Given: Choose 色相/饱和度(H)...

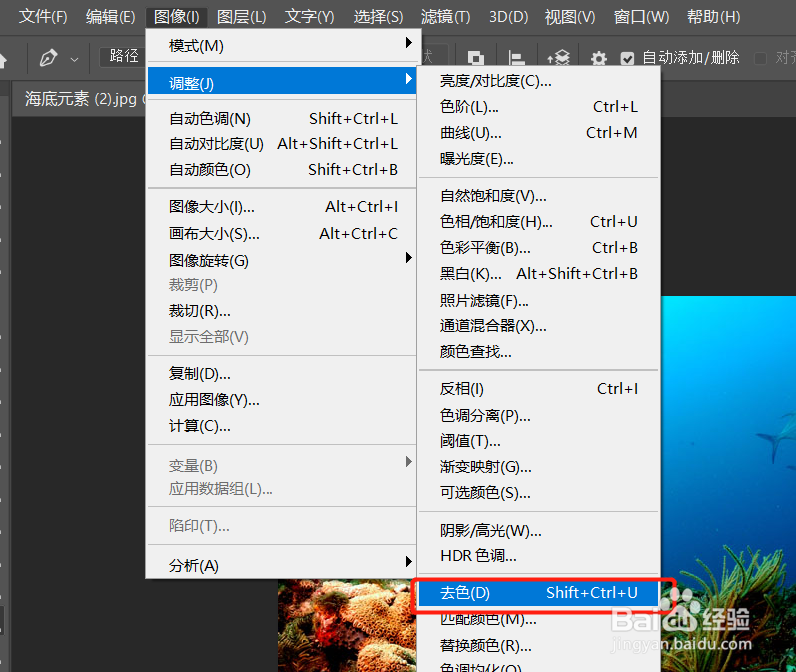Looking at the screenshot, I should click(539, 222).
